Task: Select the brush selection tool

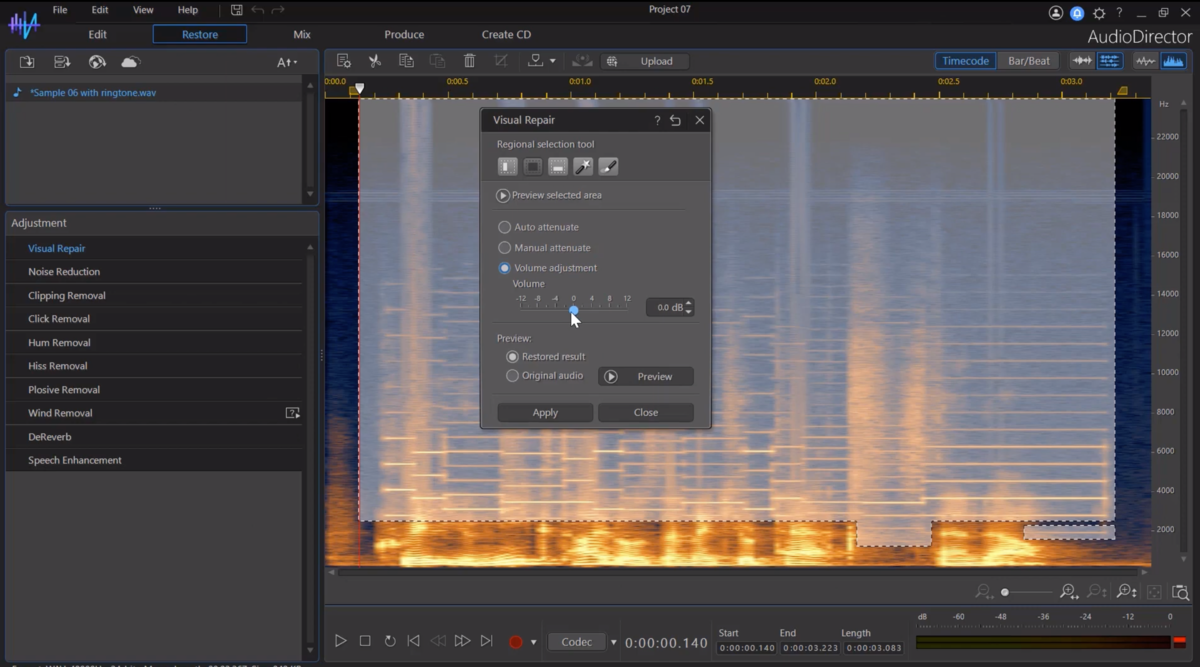Action: pyautogui.click(x=608, y=167)
